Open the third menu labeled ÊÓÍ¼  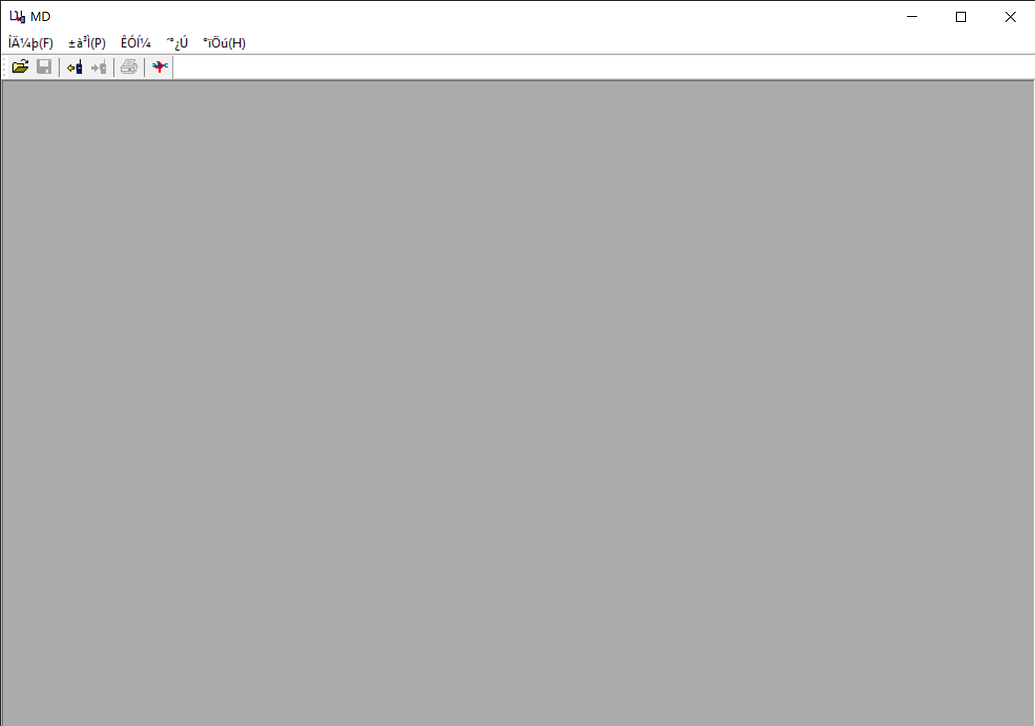click(136, 43)
